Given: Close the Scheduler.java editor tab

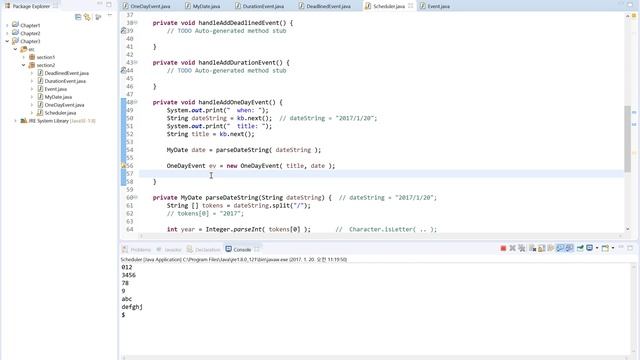Looking at the screenshot, I should click(x=411, y=6).
